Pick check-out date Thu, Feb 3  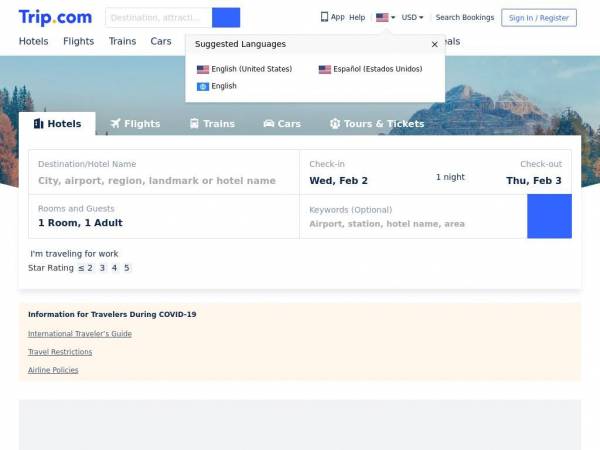[534, 181]
